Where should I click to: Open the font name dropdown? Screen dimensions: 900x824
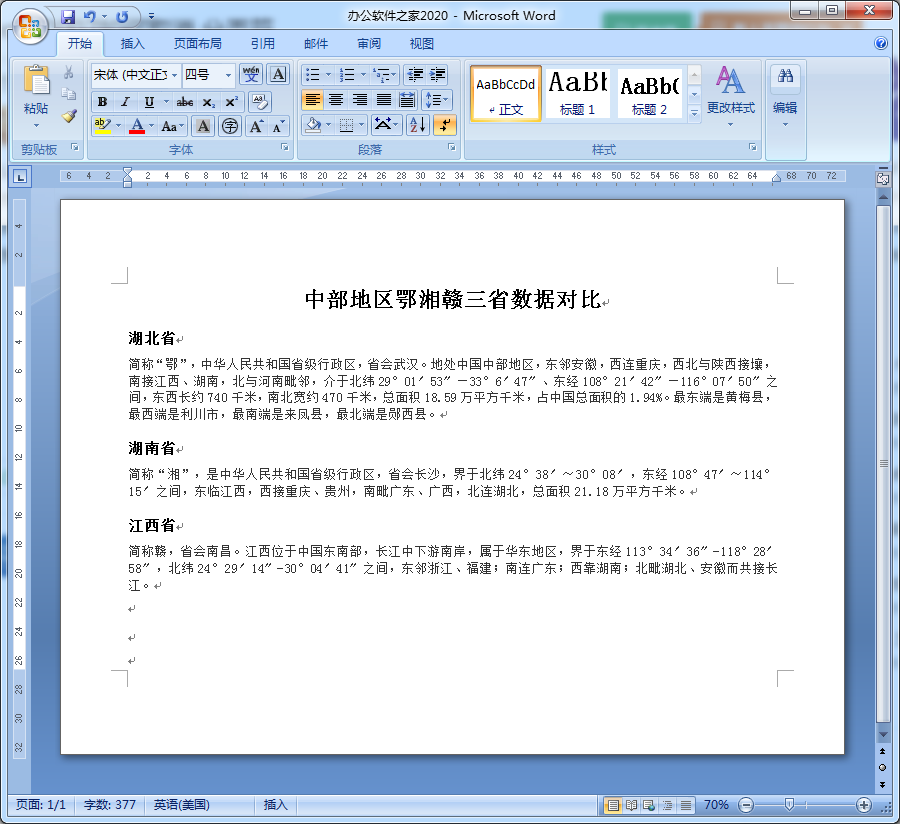point(174,75)
